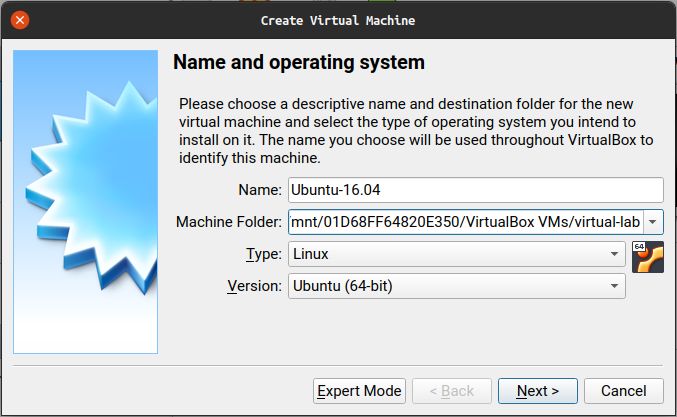The width and height of the screenshot is (677, 417).
Task: Click the Create Virtual Machine title text
Action: point(338,20)
